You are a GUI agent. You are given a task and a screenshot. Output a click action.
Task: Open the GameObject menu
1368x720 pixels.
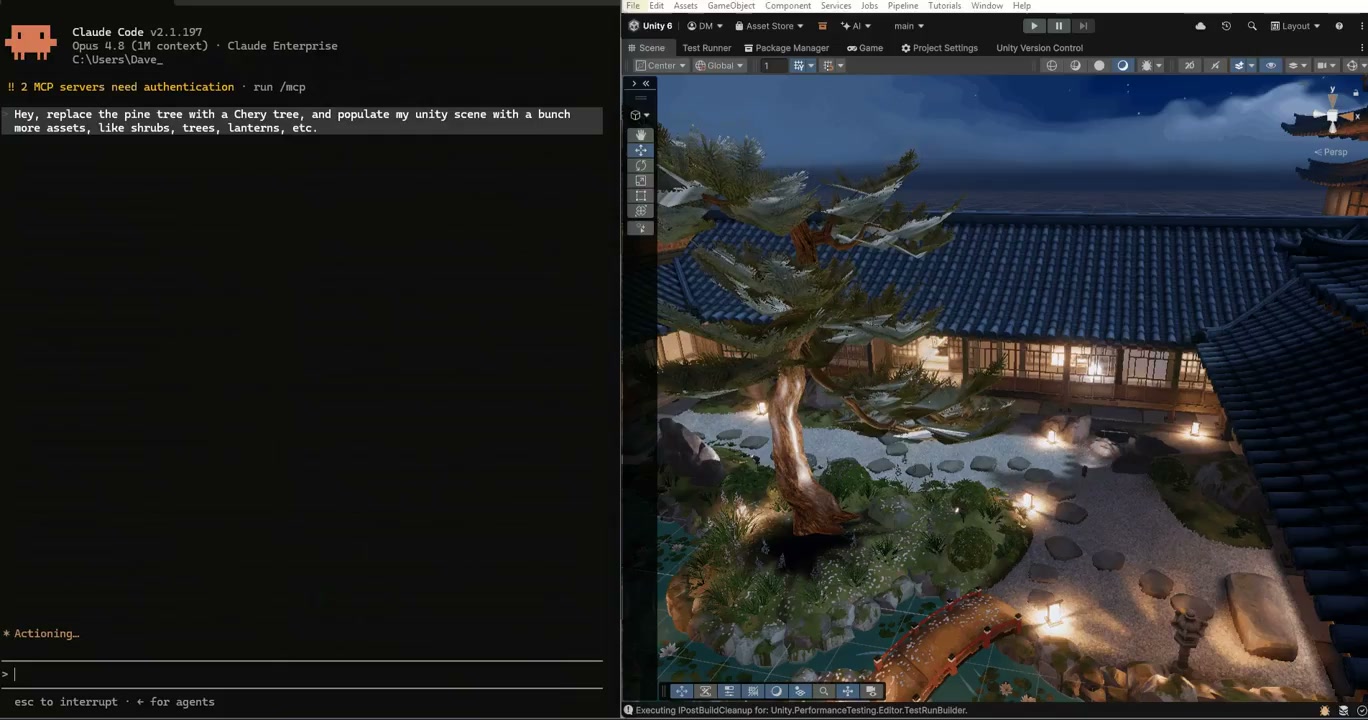point(731,6)
